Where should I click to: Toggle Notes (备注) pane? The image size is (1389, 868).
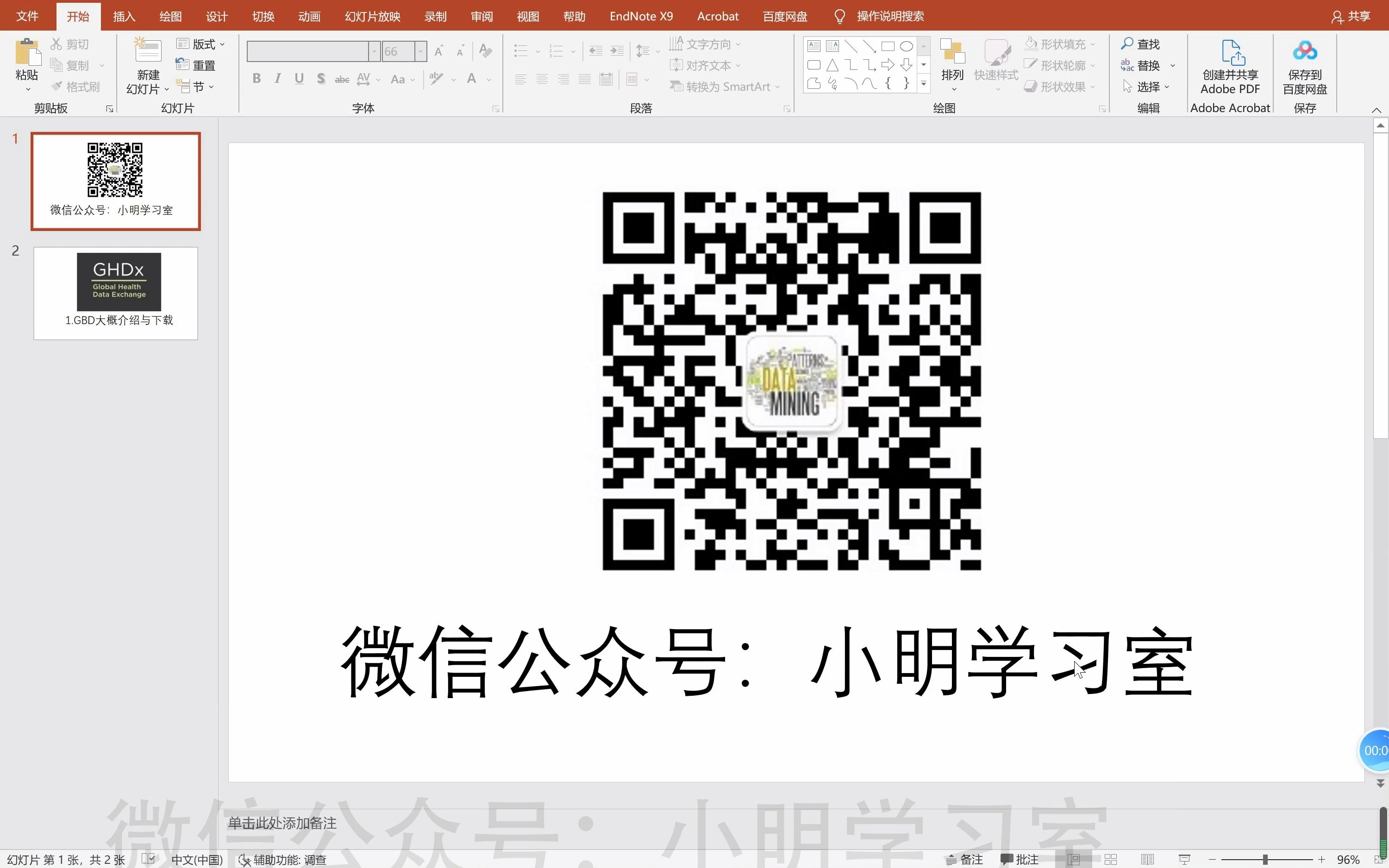click(x=964, y=859)
